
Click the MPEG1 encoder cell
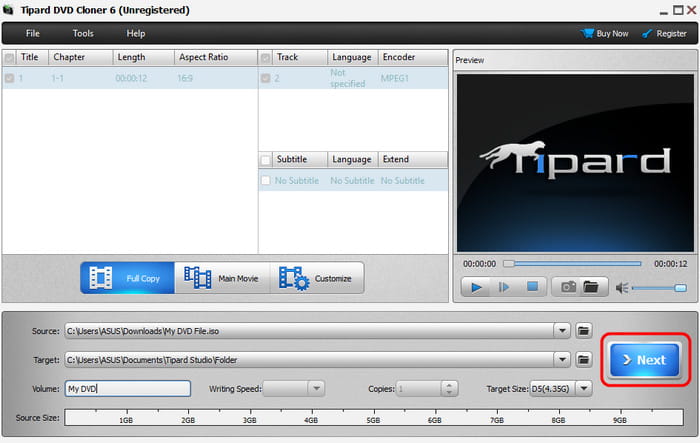point(395,78)
